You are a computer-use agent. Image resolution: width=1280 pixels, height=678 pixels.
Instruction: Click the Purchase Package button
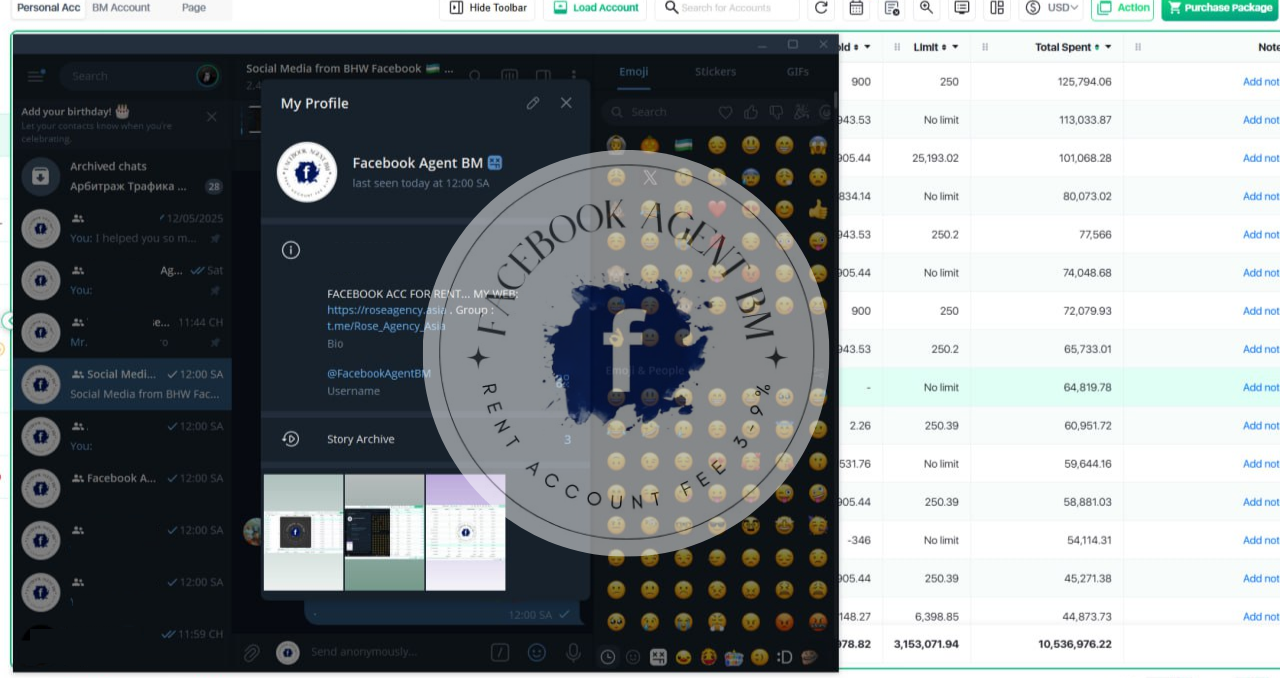1220,8
